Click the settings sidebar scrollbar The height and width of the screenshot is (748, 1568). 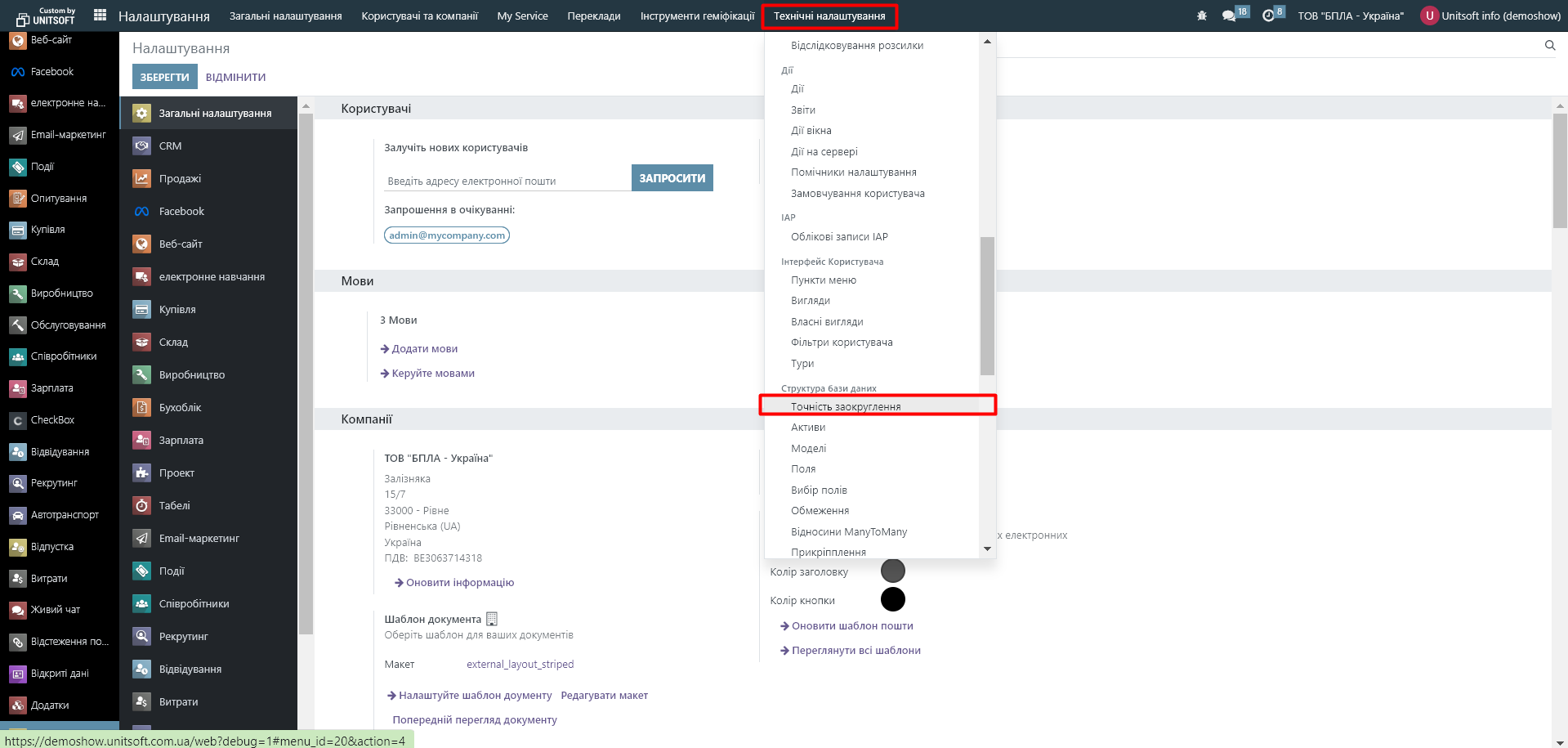[306, 373]
